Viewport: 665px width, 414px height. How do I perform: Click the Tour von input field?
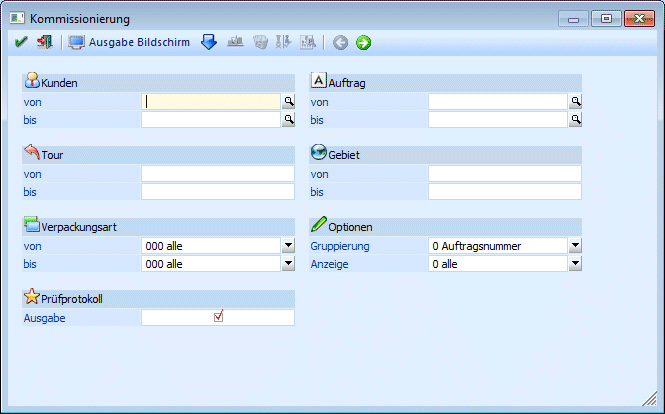click(217, 173)
